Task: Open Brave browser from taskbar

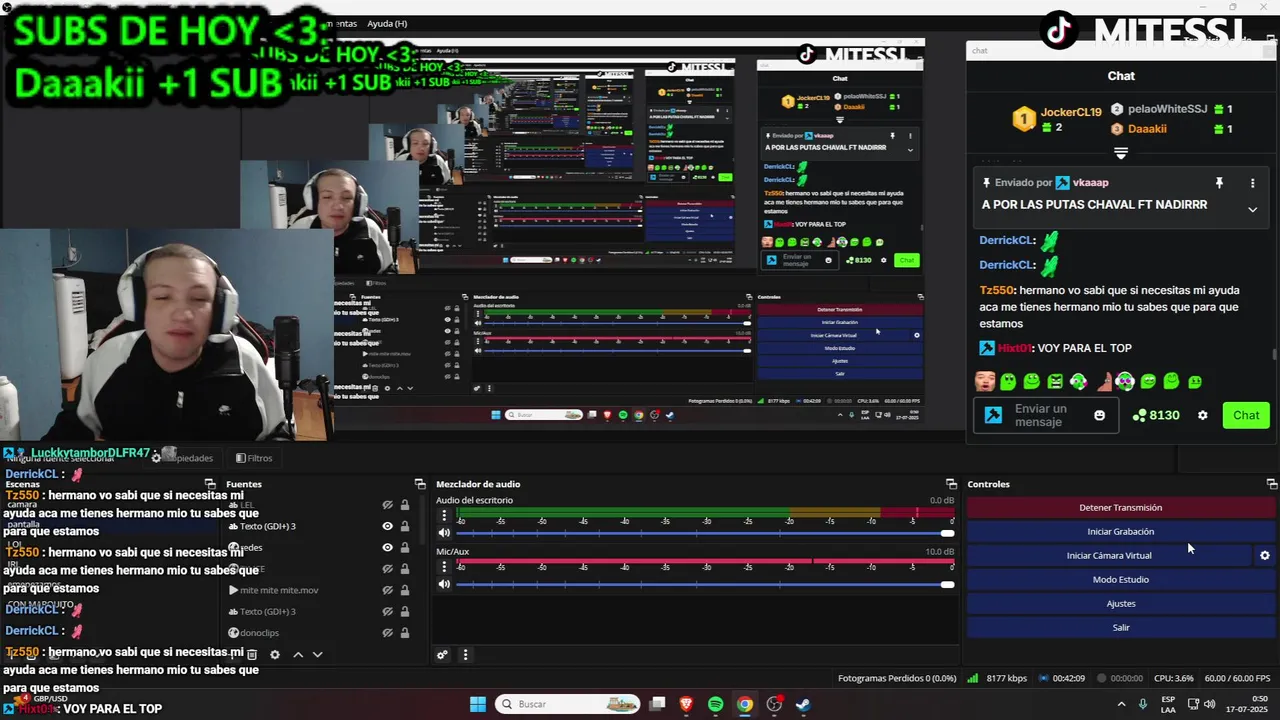Action: click(x=686, y=704)
